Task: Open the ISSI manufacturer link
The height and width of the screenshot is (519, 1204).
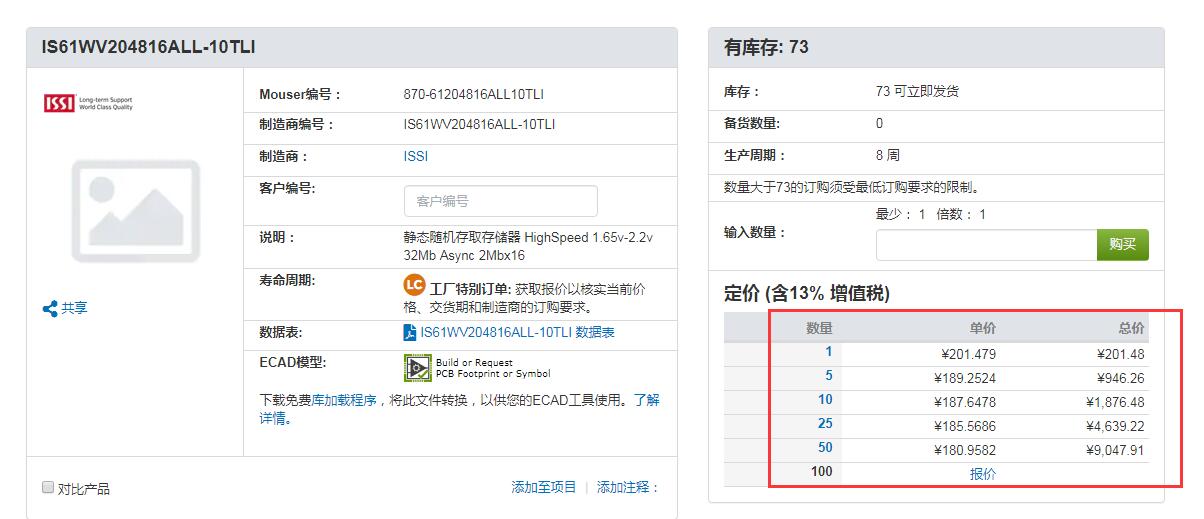Action: 416,156
